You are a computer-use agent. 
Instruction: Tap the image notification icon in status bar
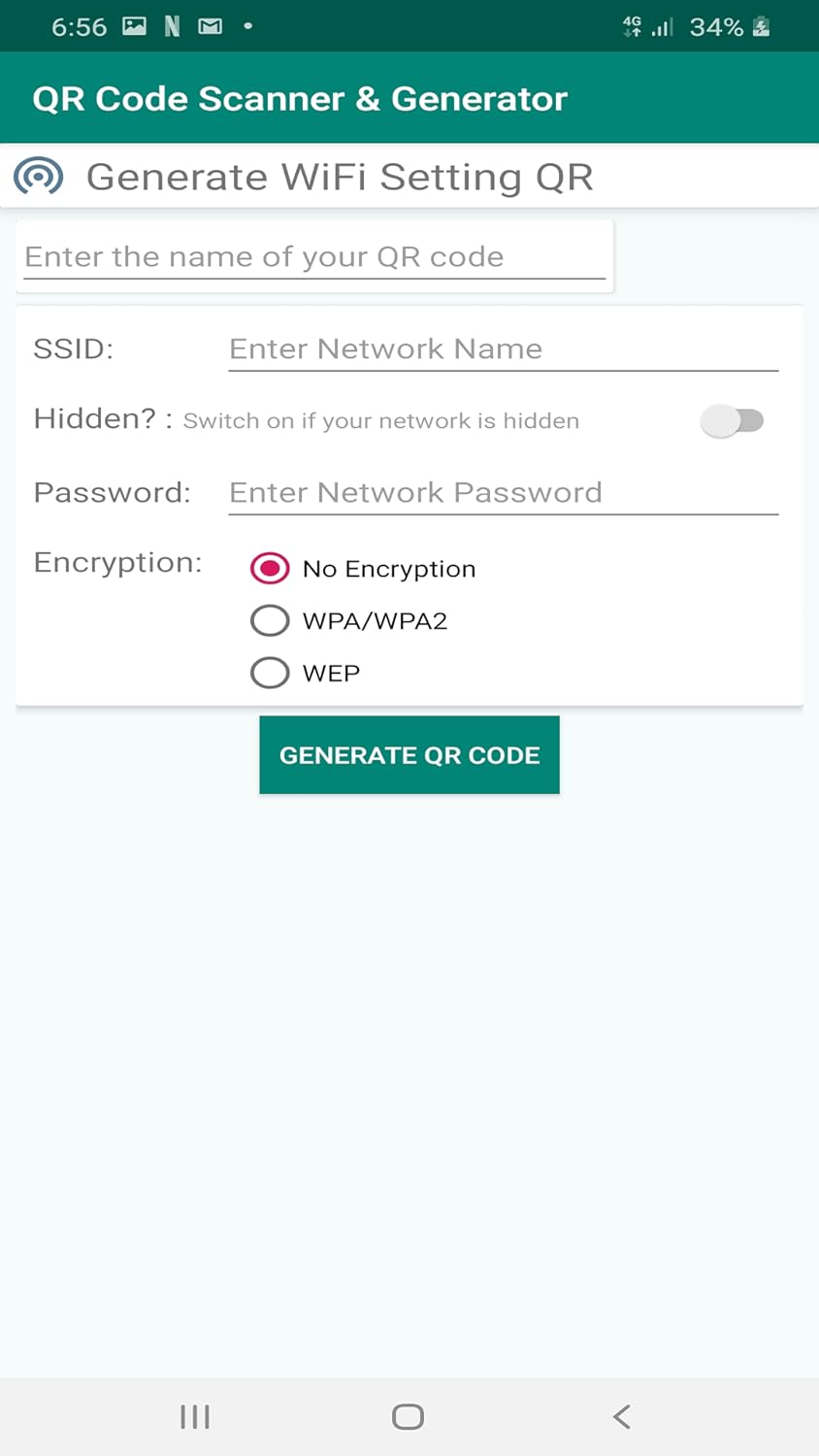tap(135, 26)
